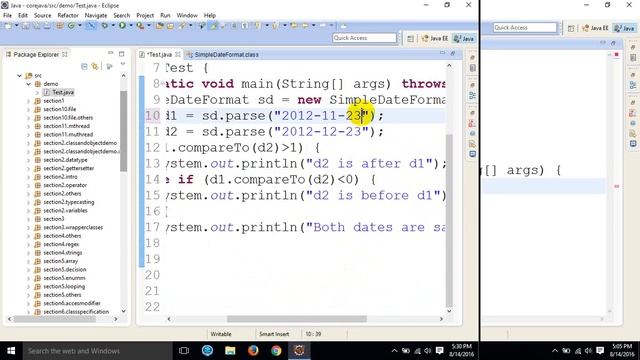Click line 10 parse date code

pos(275,116)
